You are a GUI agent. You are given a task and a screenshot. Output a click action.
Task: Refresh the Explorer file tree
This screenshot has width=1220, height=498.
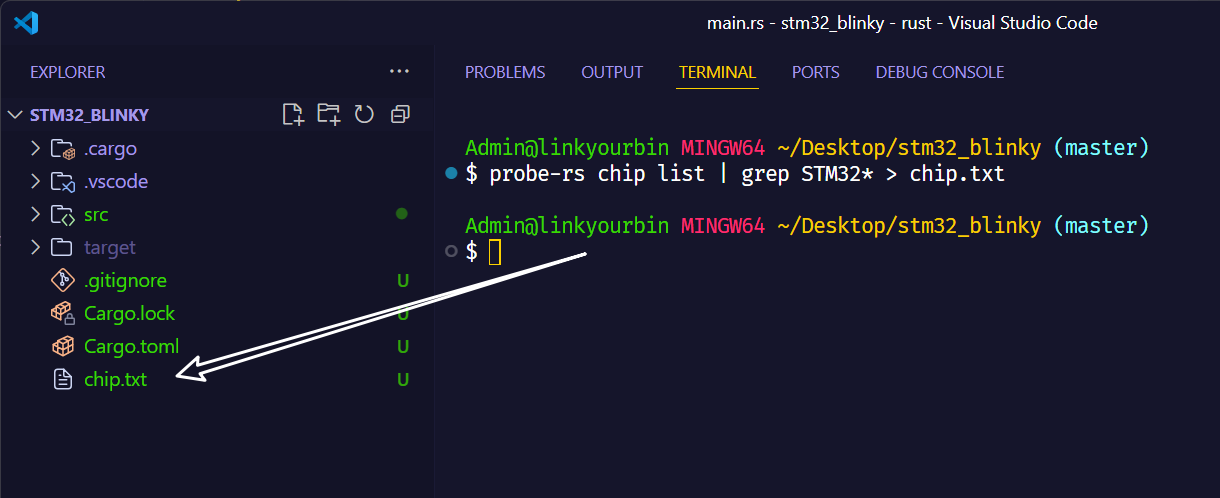click(x=364, y=114)
